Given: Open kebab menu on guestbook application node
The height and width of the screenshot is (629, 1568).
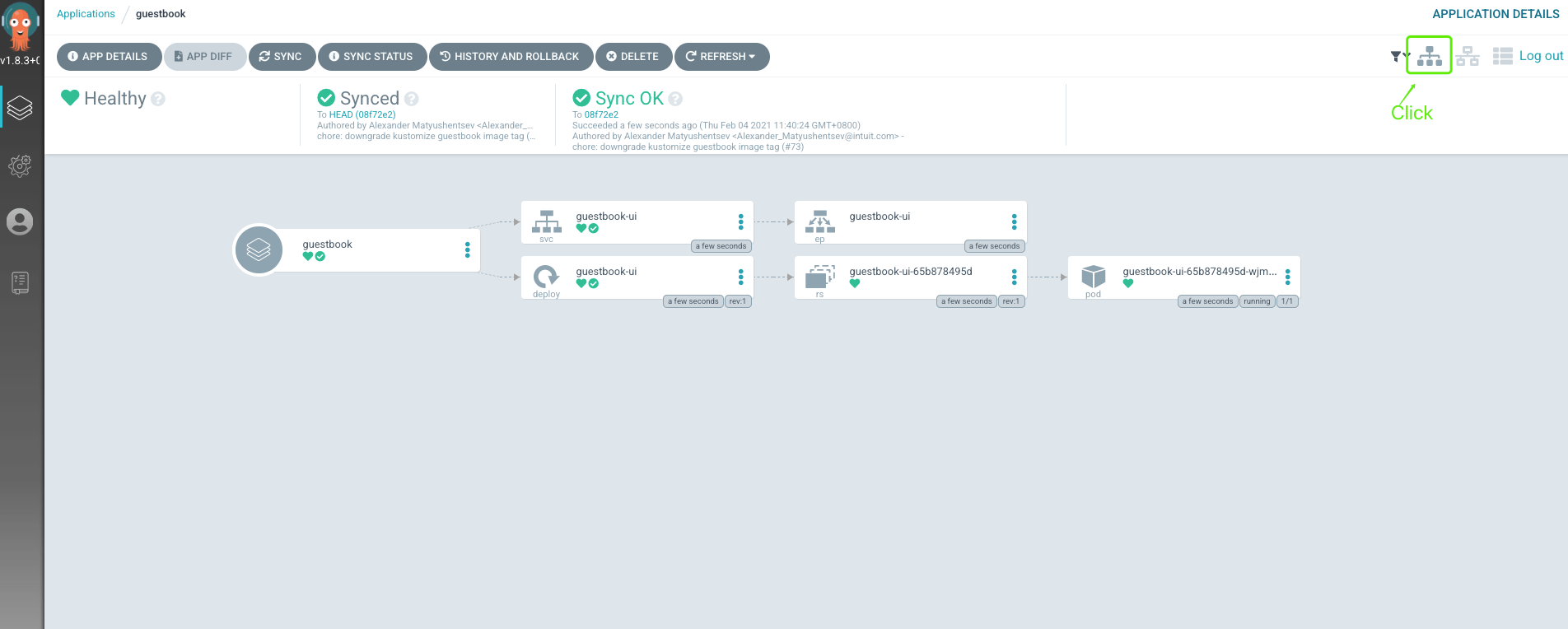Looking at the screenshot, I should pyautogui.click(x=467, y=249).
